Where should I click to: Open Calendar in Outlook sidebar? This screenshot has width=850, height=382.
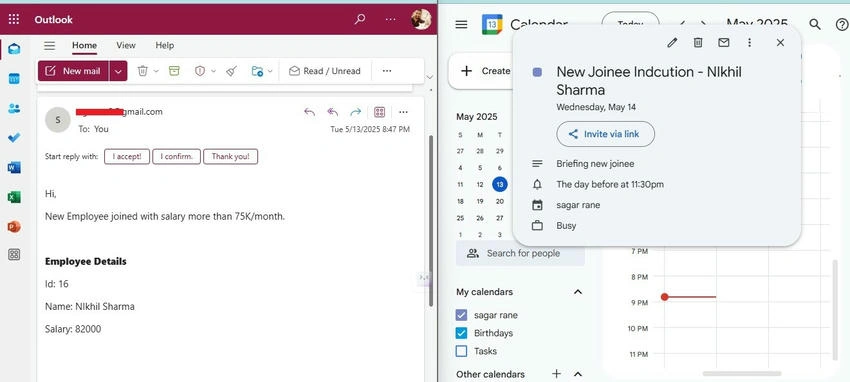14,79
